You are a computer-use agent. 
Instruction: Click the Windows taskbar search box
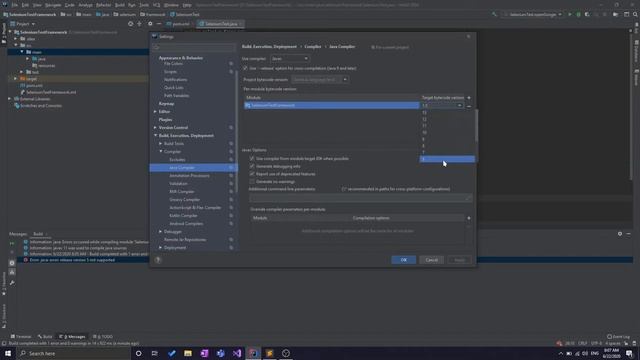pyautogui.click(x=73, y=353)
